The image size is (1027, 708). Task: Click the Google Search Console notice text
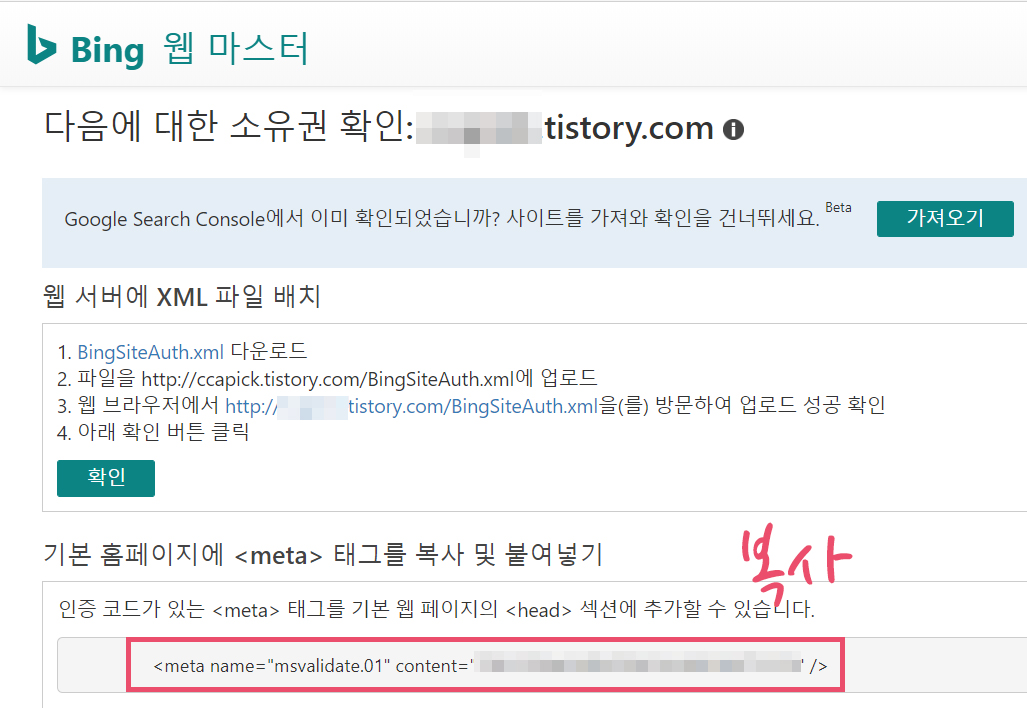(441, 218)
